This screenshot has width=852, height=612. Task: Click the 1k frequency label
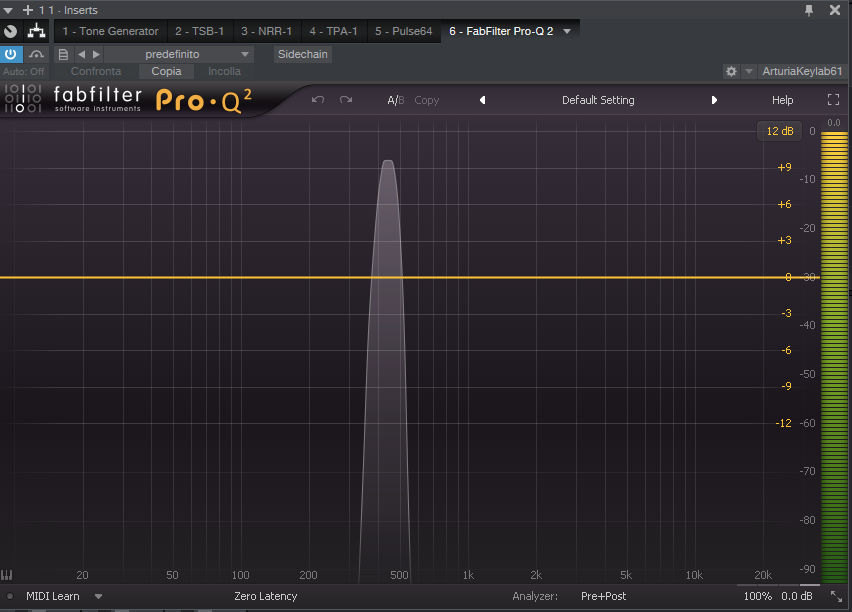pyautogui.click(x=468, y=575)
